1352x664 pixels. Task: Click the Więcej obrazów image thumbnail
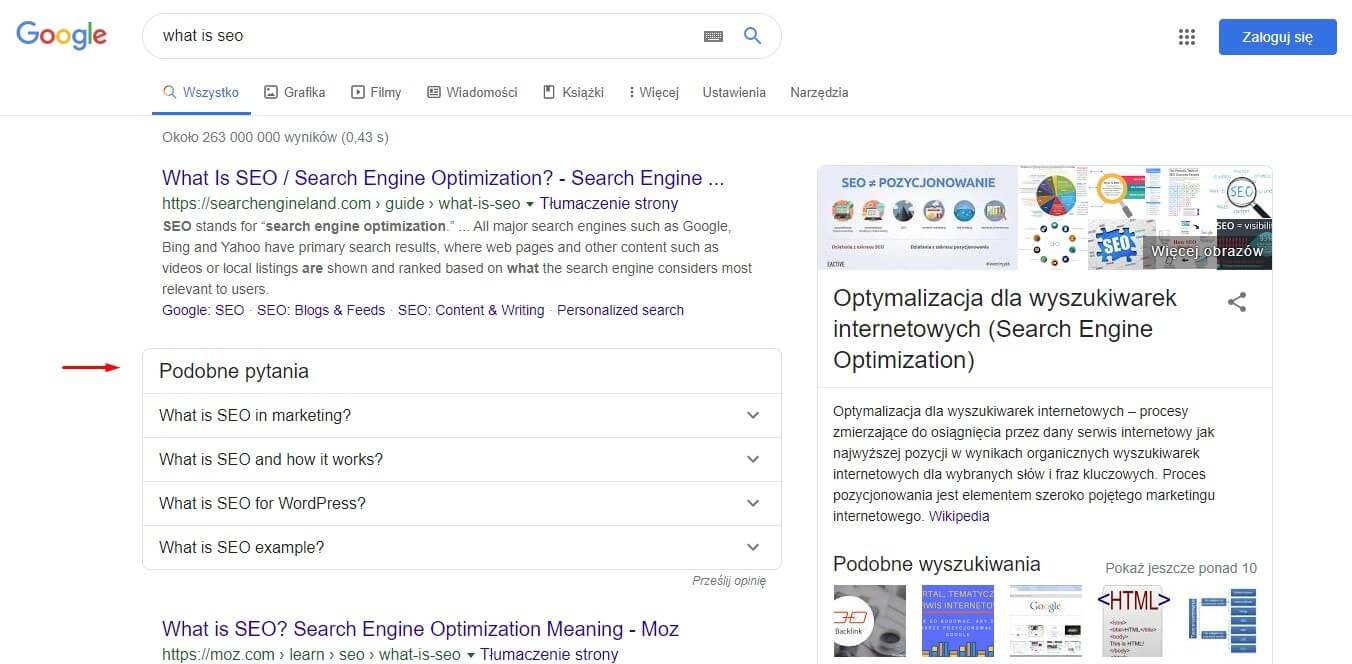(x=1207, y=250)
